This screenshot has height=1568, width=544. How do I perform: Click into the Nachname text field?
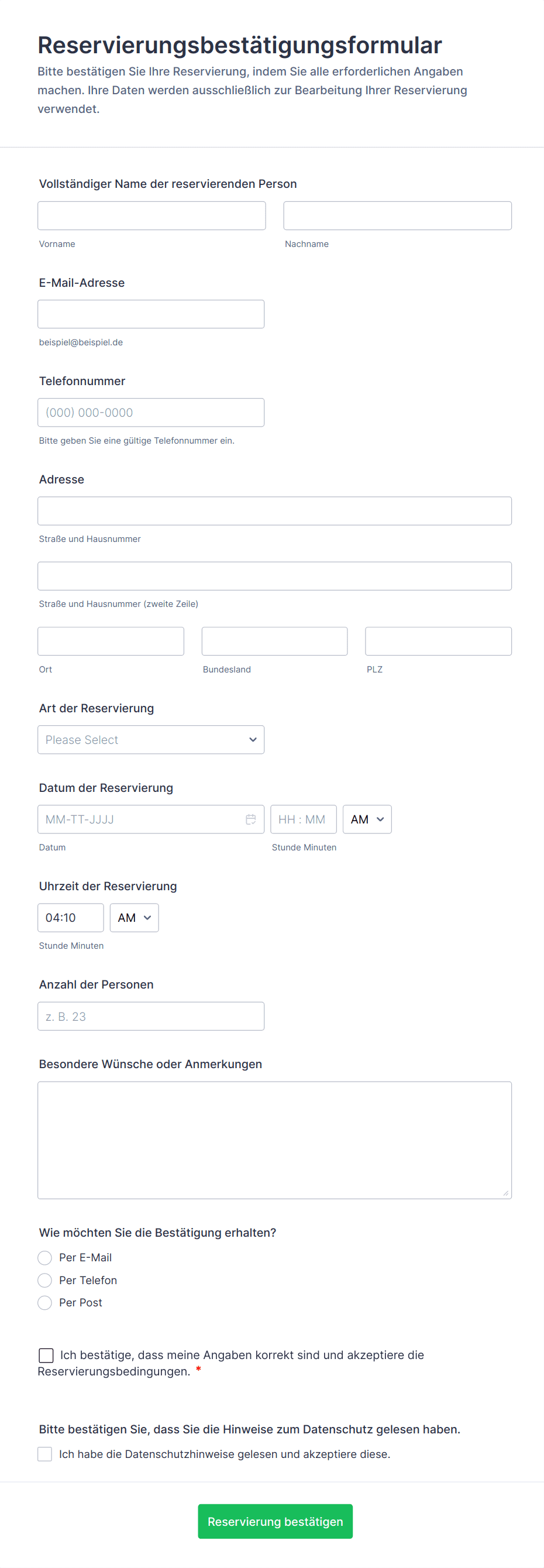[x=397, y=215]
